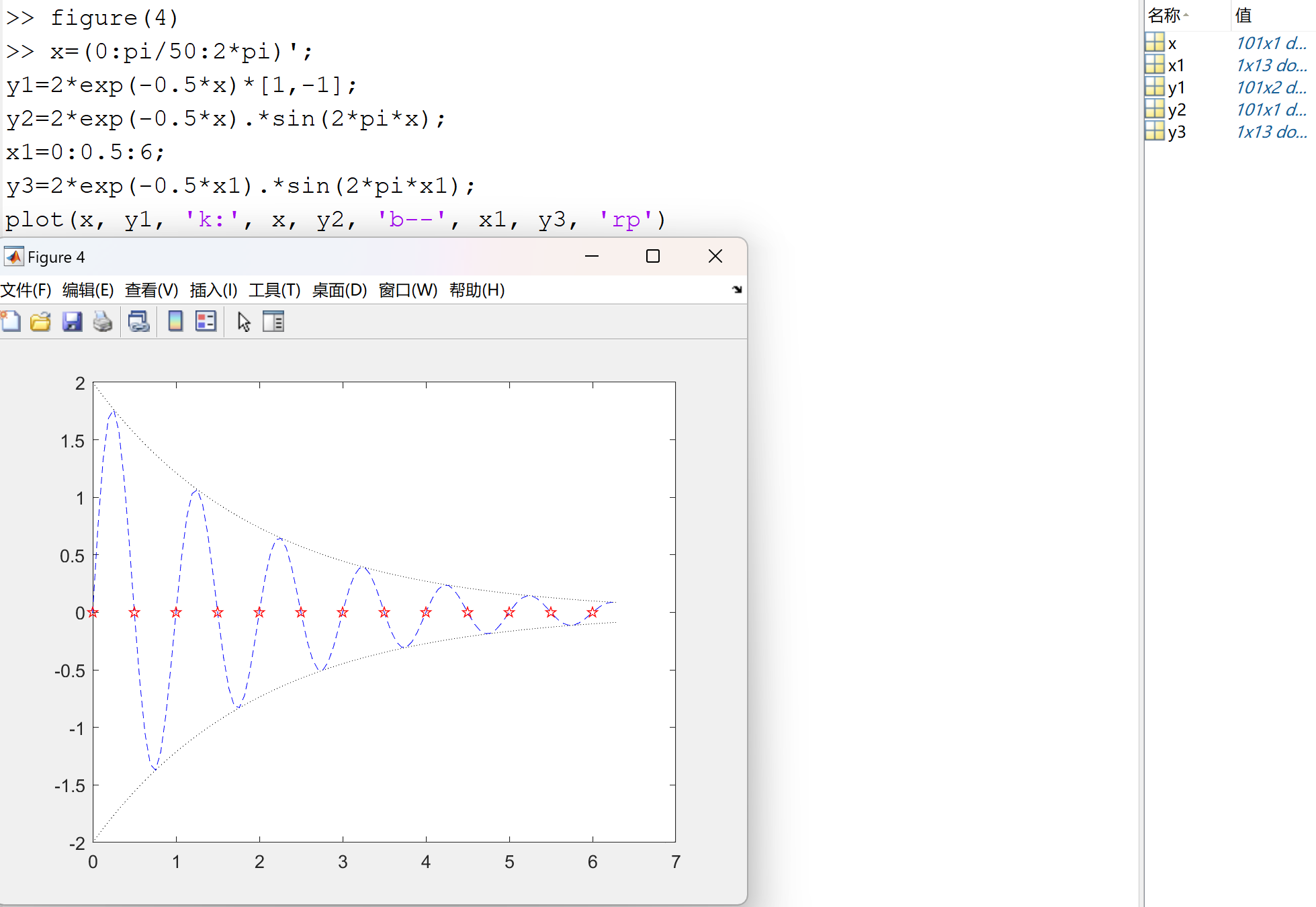Click the 'Figure 4' window title
Screen dimensions: 1316x907
pyautogui.click(x=56, y=257)
